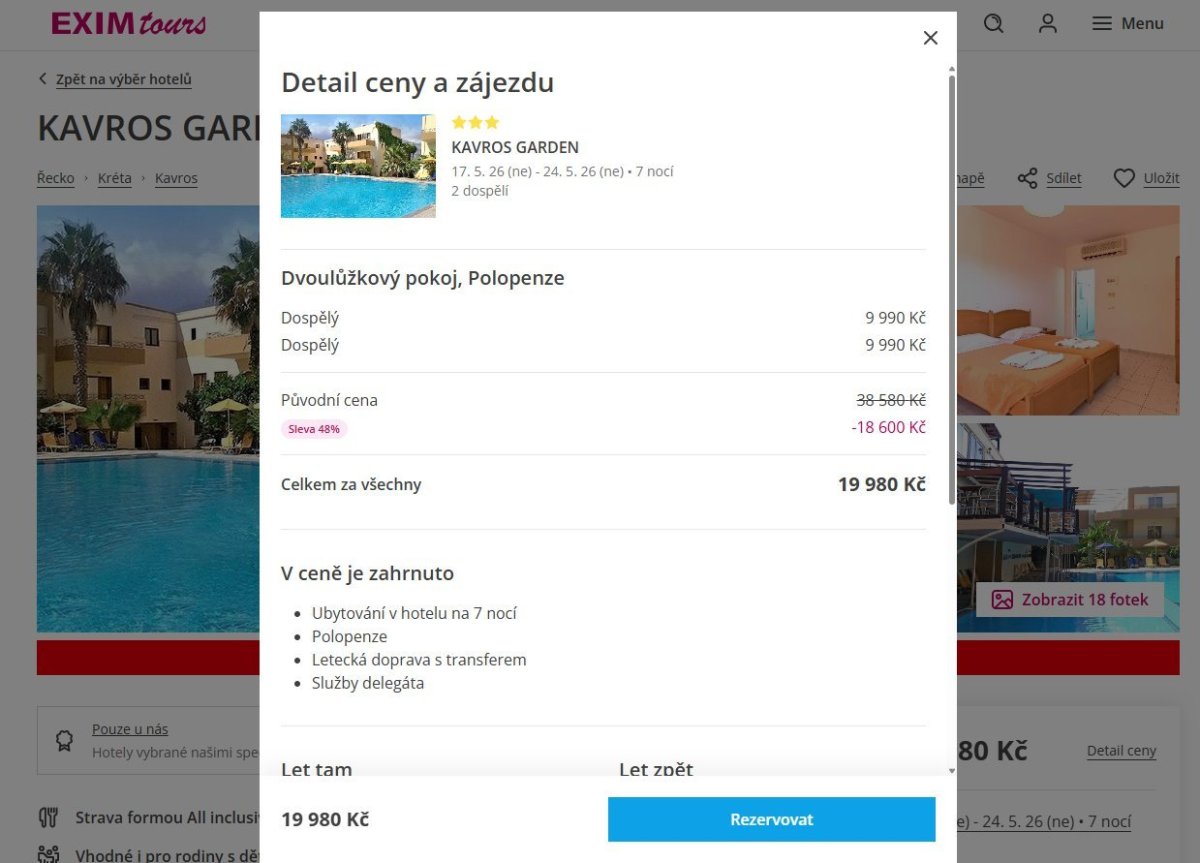Image resolution: width=1200 pixels, height=863 pixels.
Task: Click the Rezervovat button
Action: (x=771, y=819)
